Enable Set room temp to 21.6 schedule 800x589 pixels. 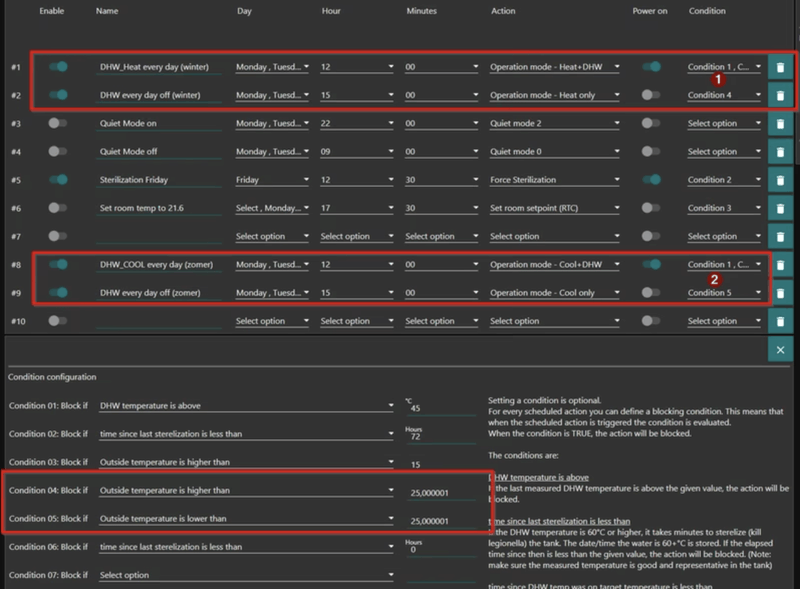57,208
